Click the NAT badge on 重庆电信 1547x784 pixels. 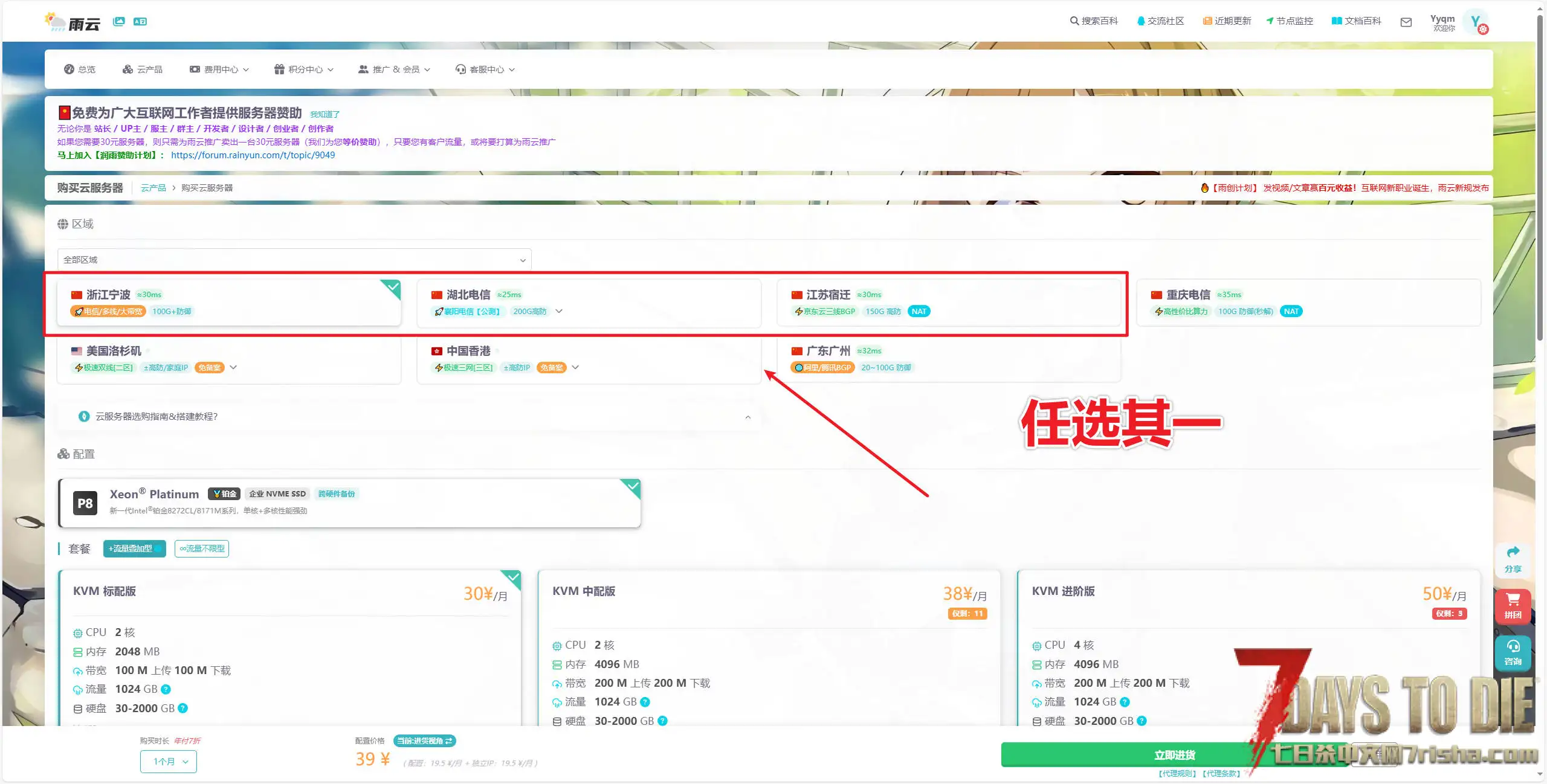pos(1291,312)
